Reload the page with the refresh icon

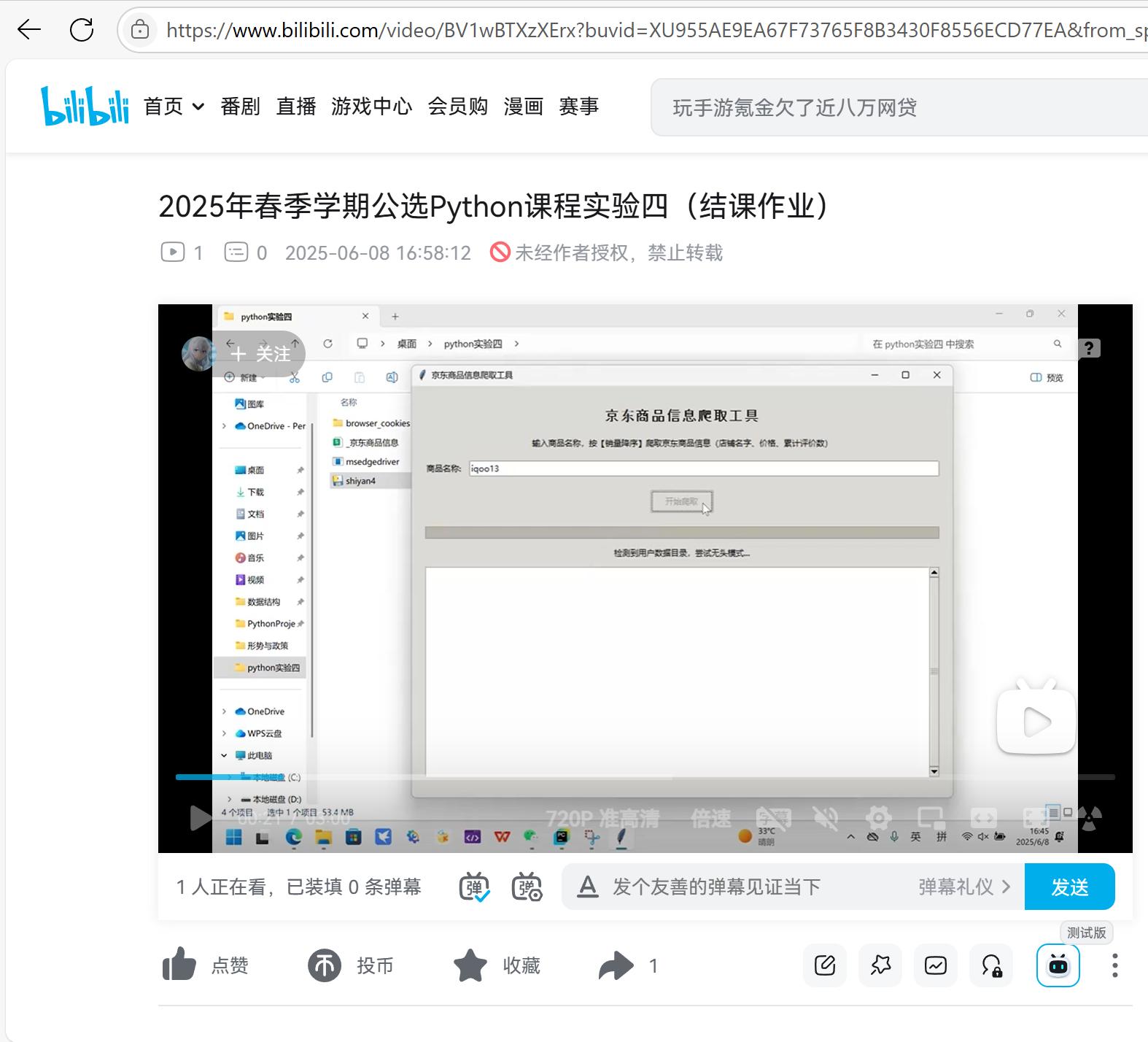[x=82, y=30]
